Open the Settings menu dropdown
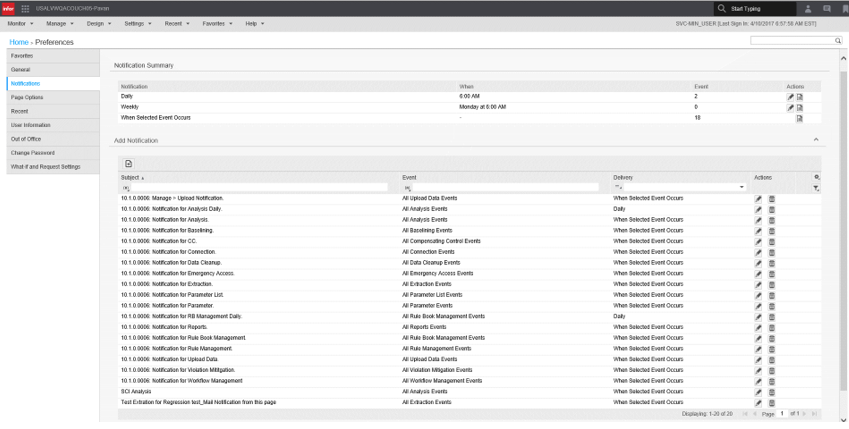Screen dimensions: 849x429 [x=141, y=23]
